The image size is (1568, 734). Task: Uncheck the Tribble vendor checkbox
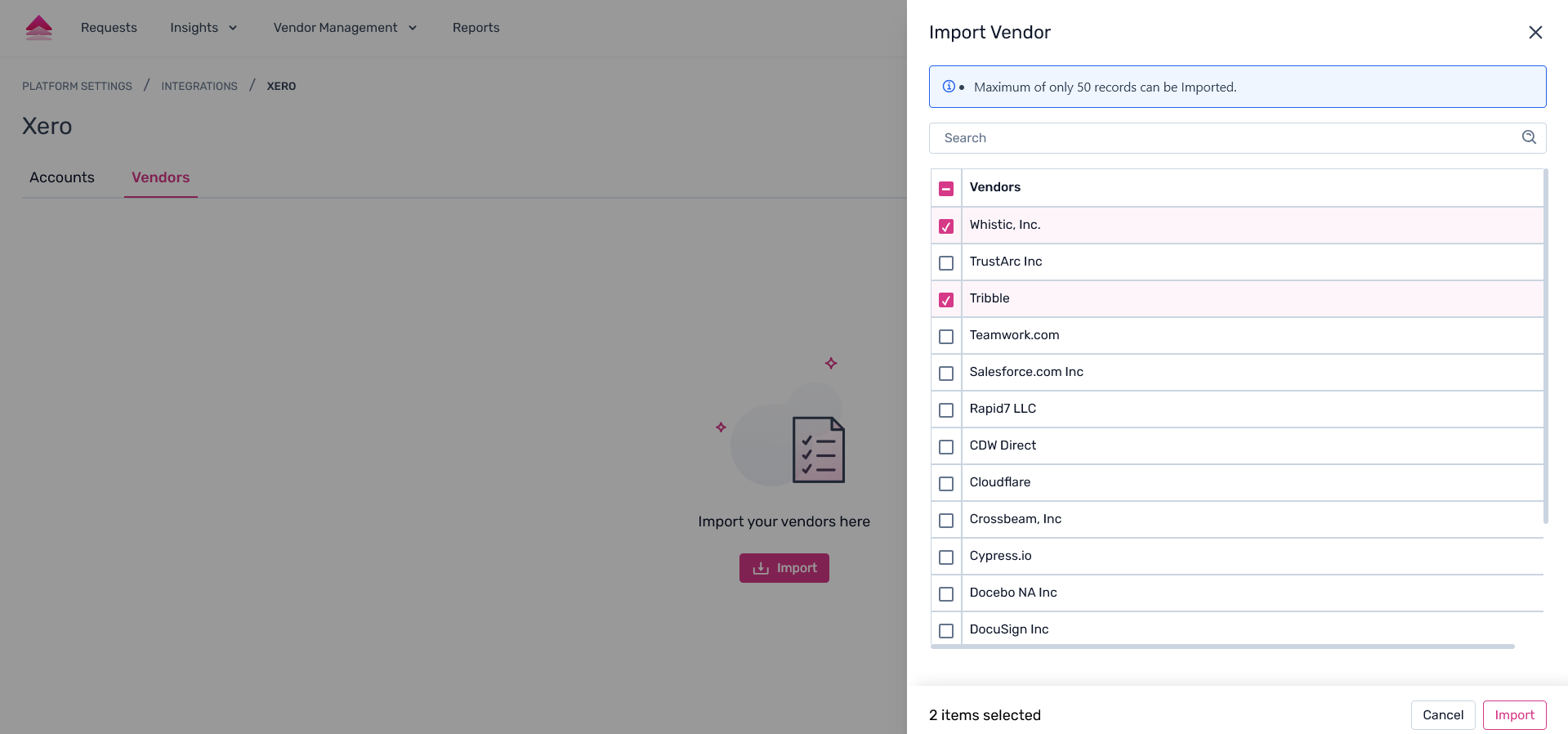(946, 300)
